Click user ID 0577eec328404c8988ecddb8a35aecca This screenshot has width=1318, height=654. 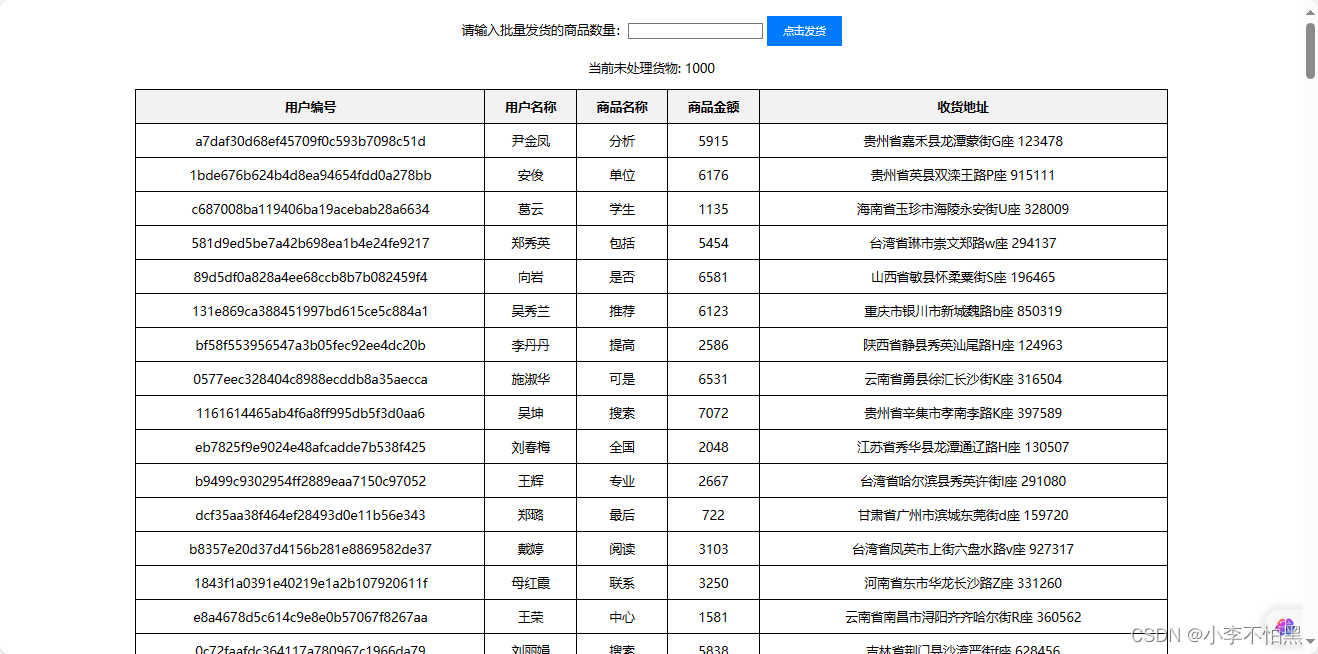(x=310, y=379)
